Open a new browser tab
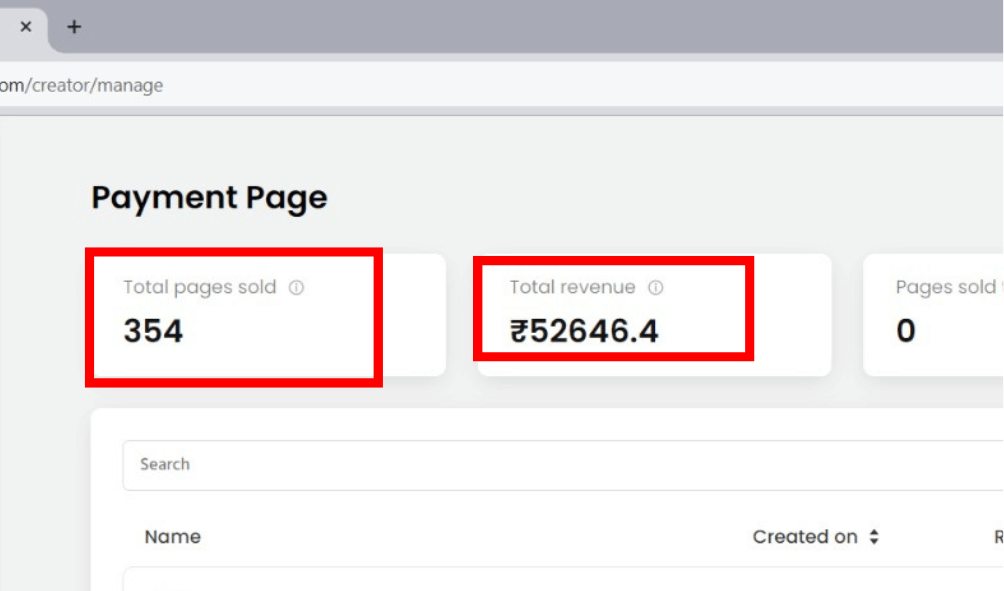The width and height of the screenshot is (1004, 591). click(x=74, y=27)
